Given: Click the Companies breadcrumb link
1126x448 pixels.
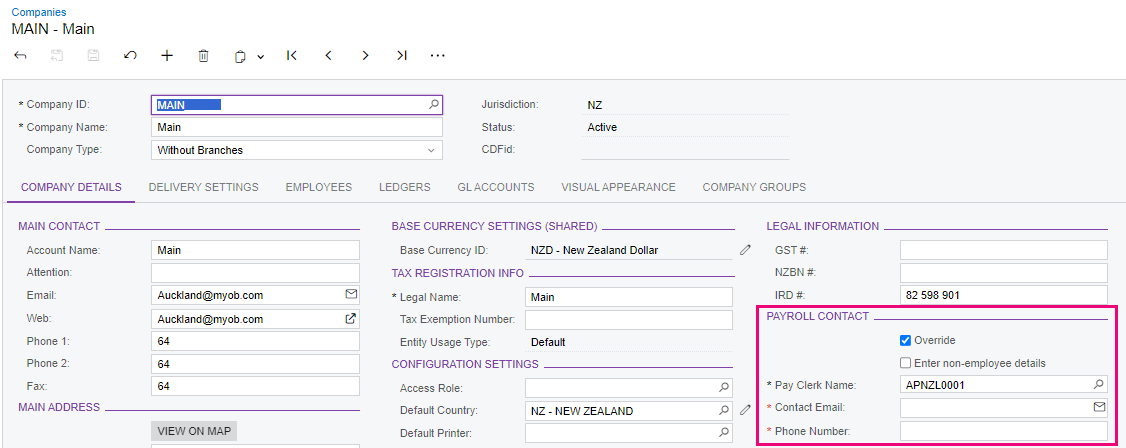Looking at the screenshot, I should point(39,12).
